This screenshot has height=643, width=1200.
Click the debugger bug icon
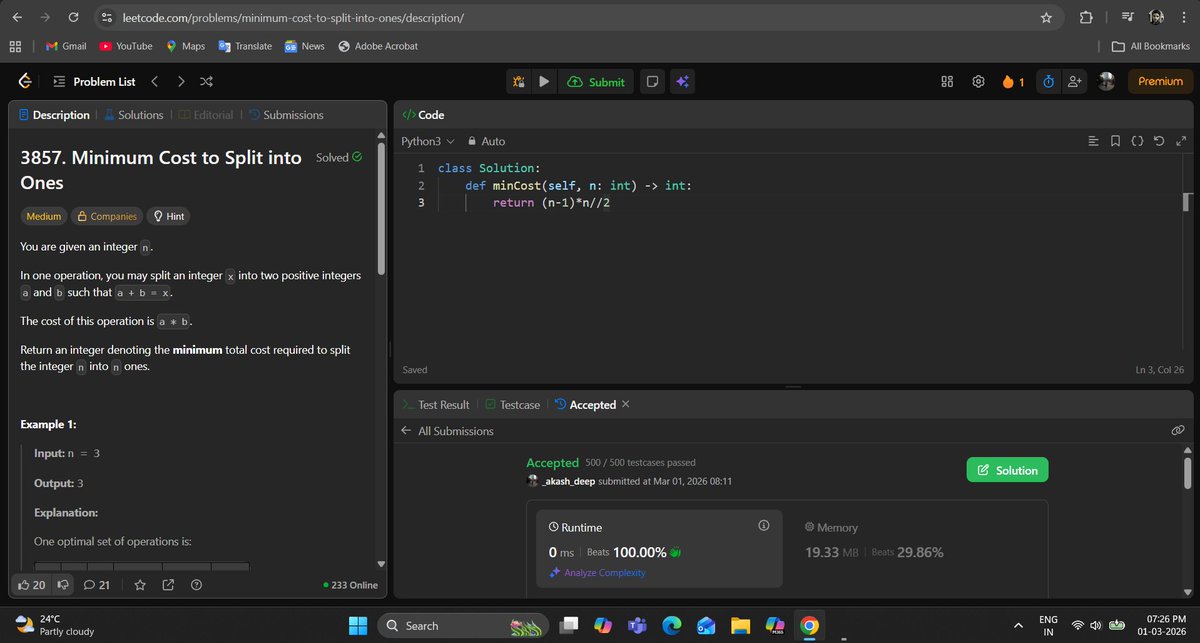point(520,82)
